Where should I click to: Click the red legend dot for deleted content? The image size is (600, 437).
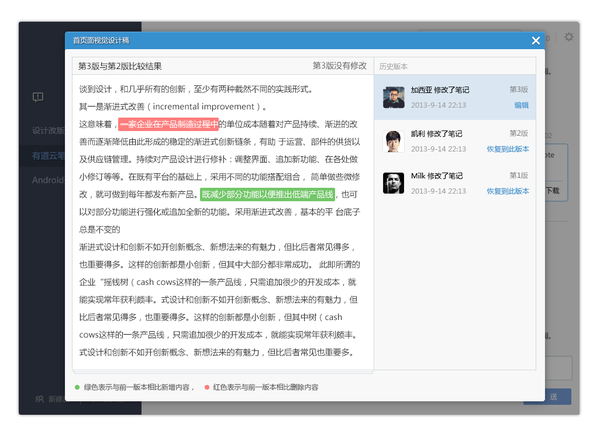(x=207, y=387)
